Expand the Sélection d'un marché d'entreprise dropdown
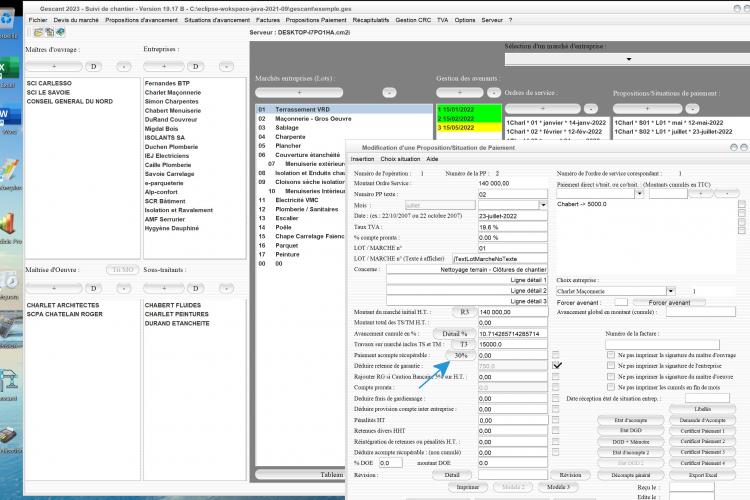This screenshot has width=750, height=500. (629, 59)
